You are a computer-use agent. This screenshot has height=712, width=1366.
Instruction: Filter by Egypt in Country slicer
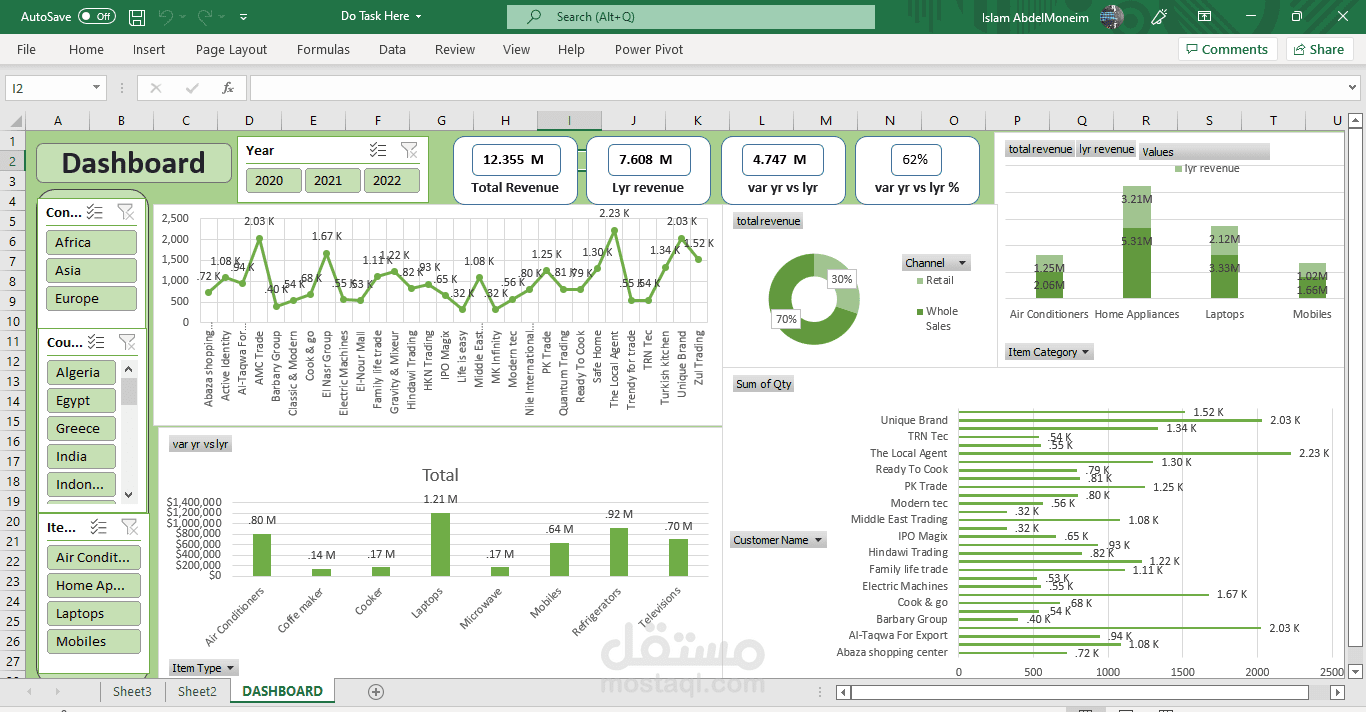tap(81, 400)
